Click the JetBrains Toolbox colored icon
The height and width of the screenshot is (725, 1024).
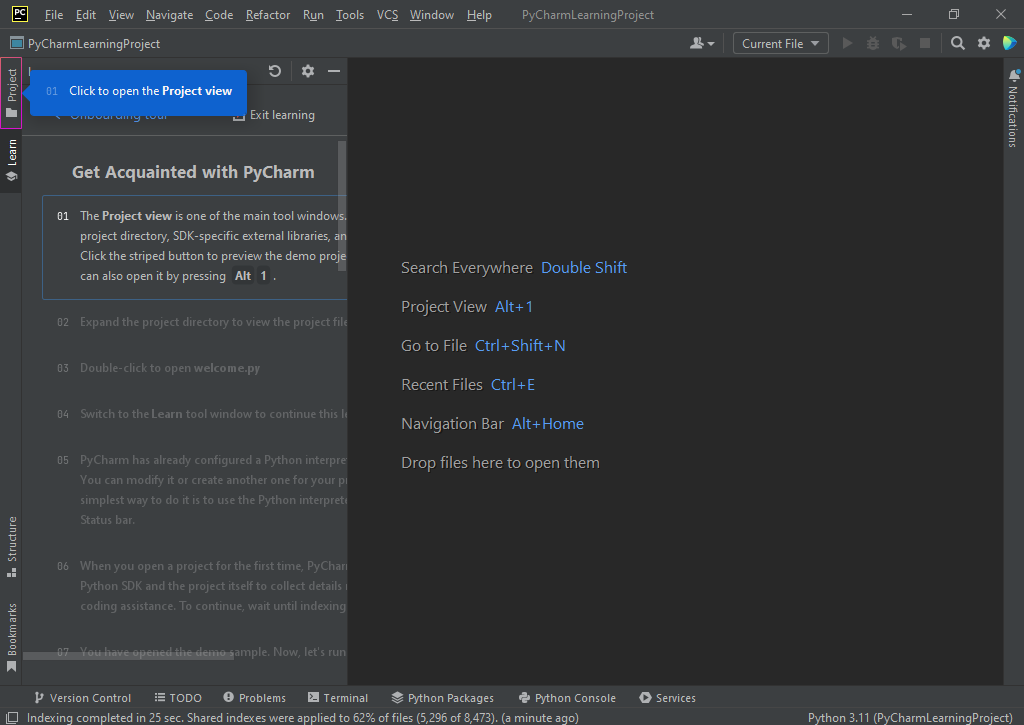1009,43
